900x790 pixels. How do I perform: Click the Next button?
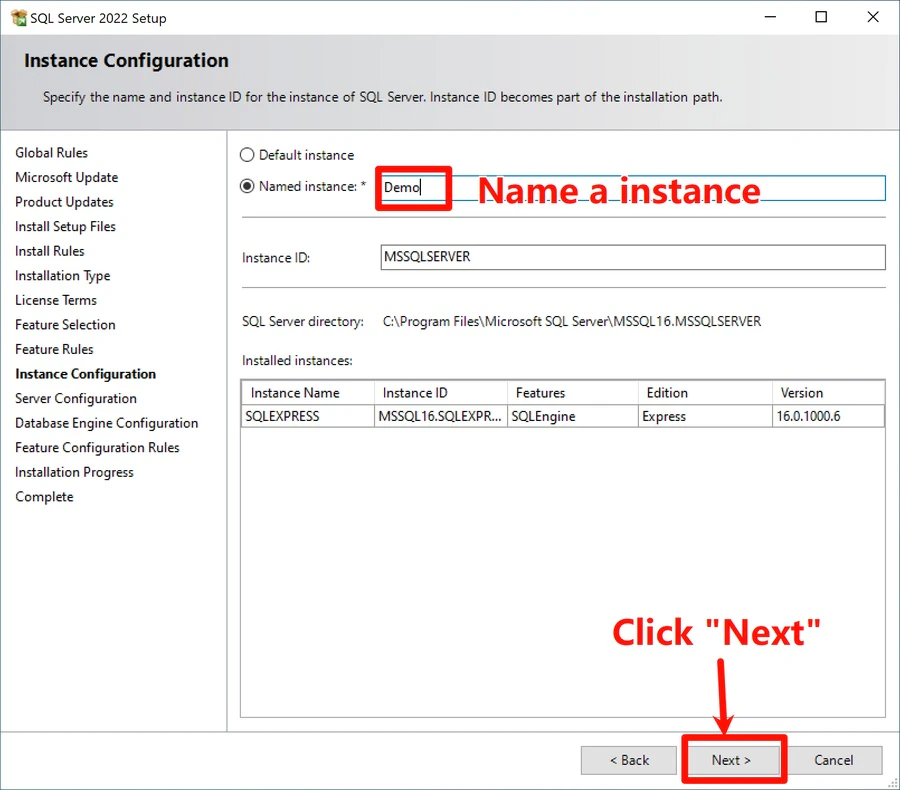[x=731, y=760]
